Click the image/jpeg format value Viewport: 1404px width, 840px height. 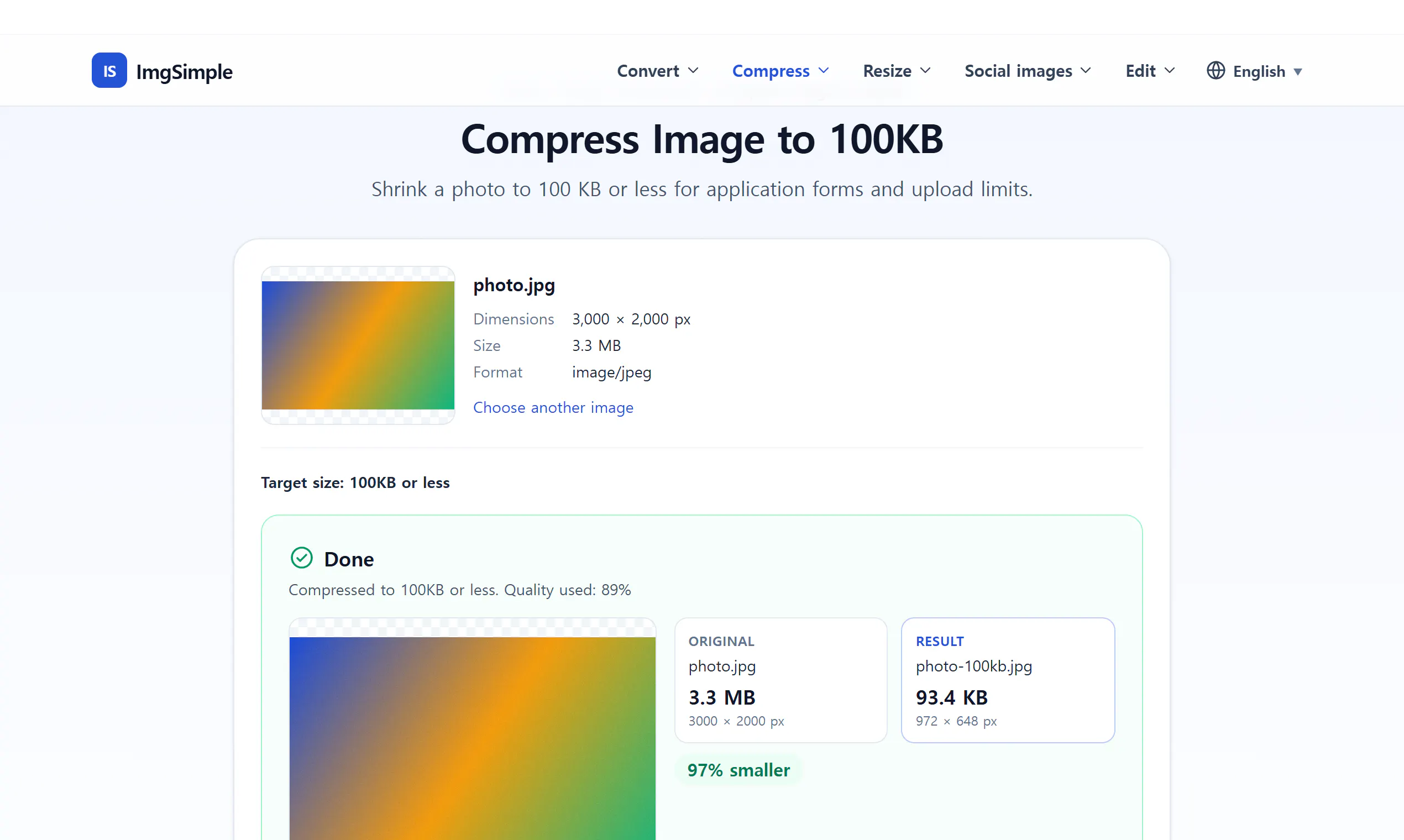(611, 372)
